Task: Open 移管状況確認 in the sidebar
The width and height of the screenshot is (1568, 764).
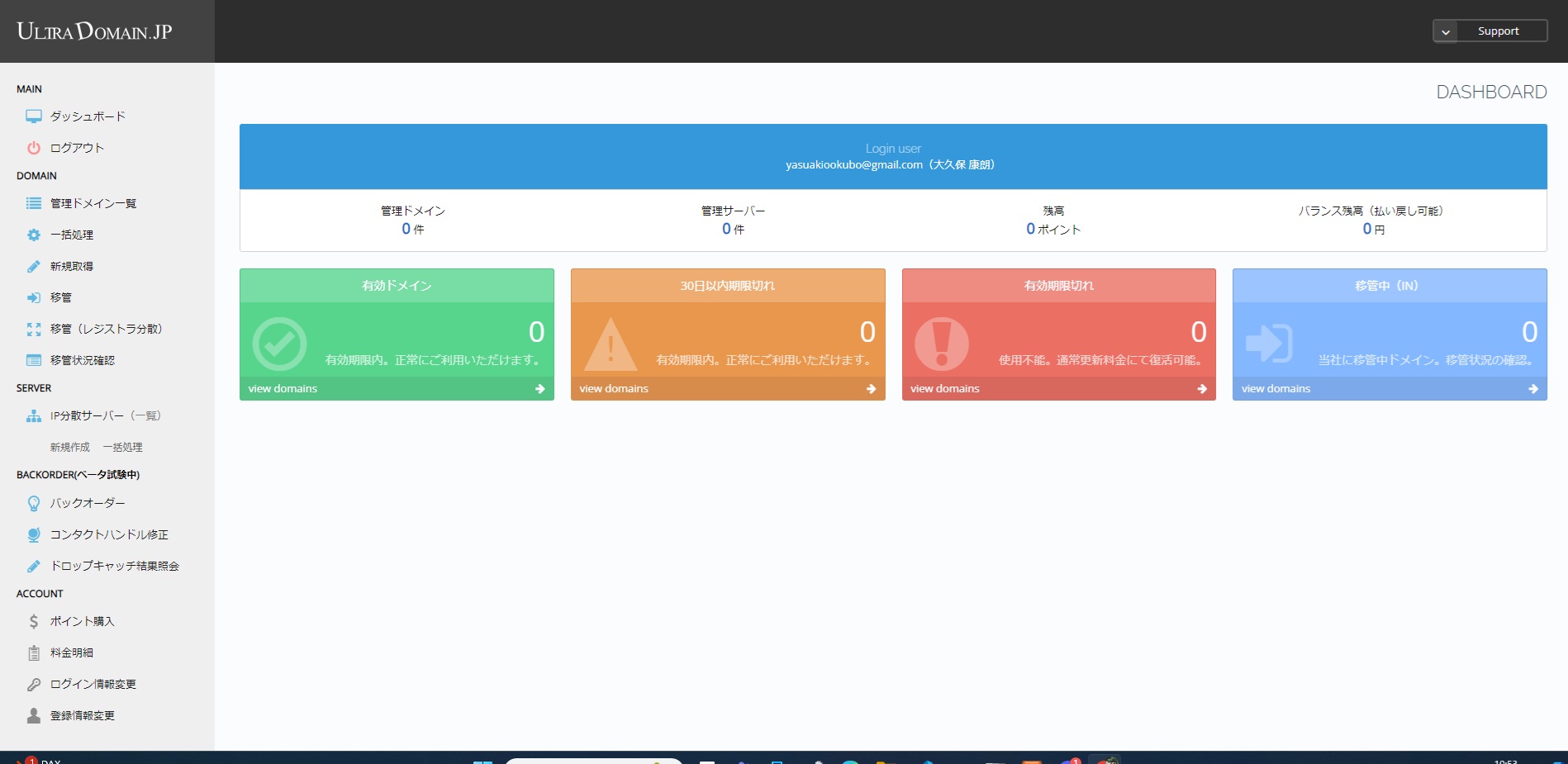Action: [82, 360]
